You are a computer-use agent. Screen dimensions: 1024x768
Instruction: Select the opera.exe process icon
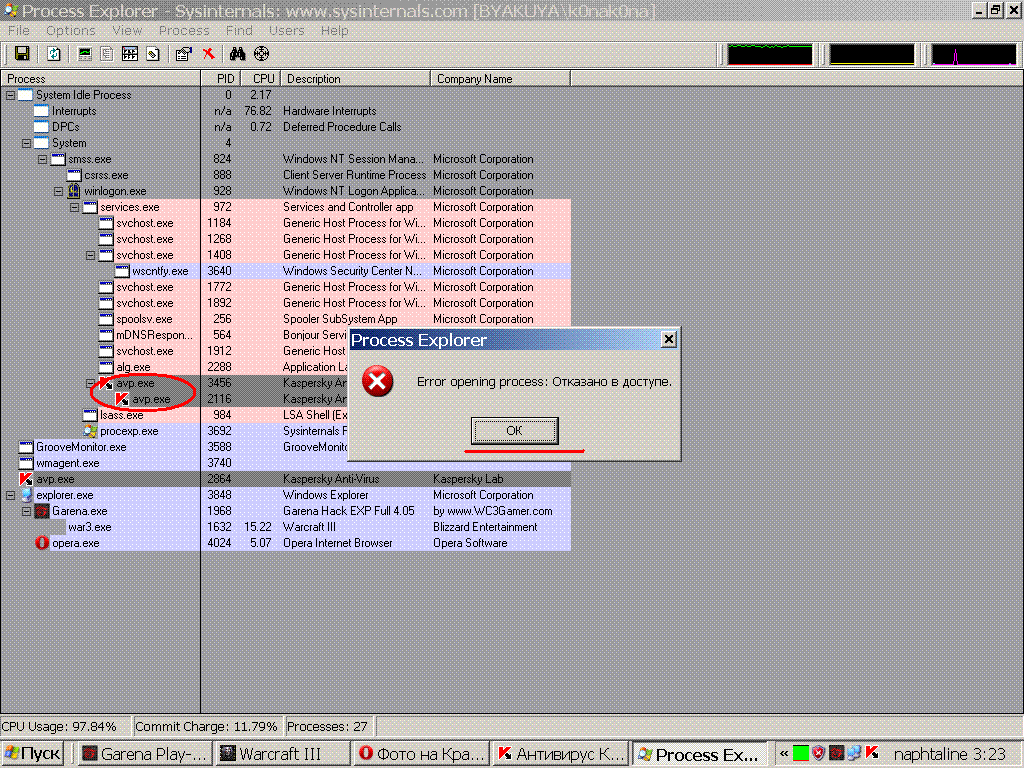tap(42, 543)
